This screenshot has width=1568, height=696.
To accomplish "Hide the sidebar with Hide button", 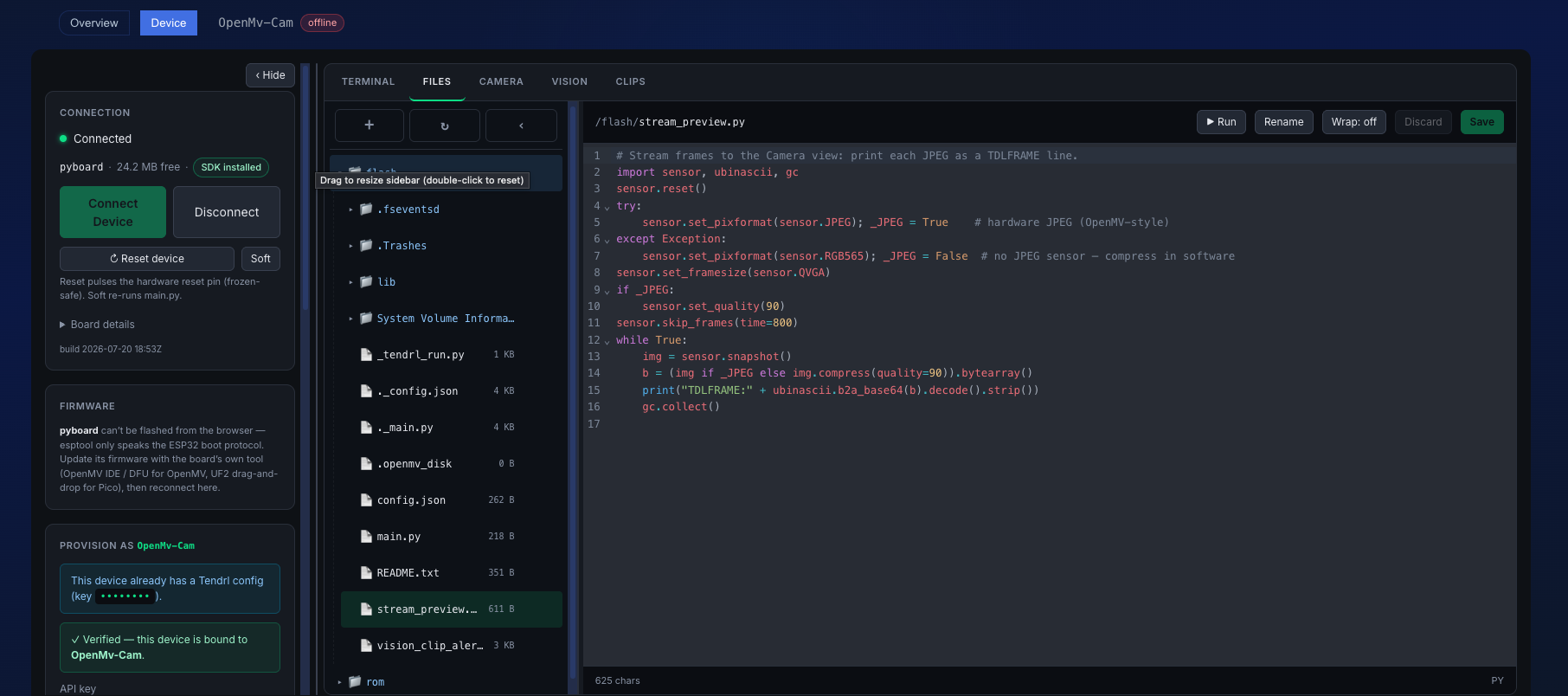I will pyautogui.click(x=270, y=75).
